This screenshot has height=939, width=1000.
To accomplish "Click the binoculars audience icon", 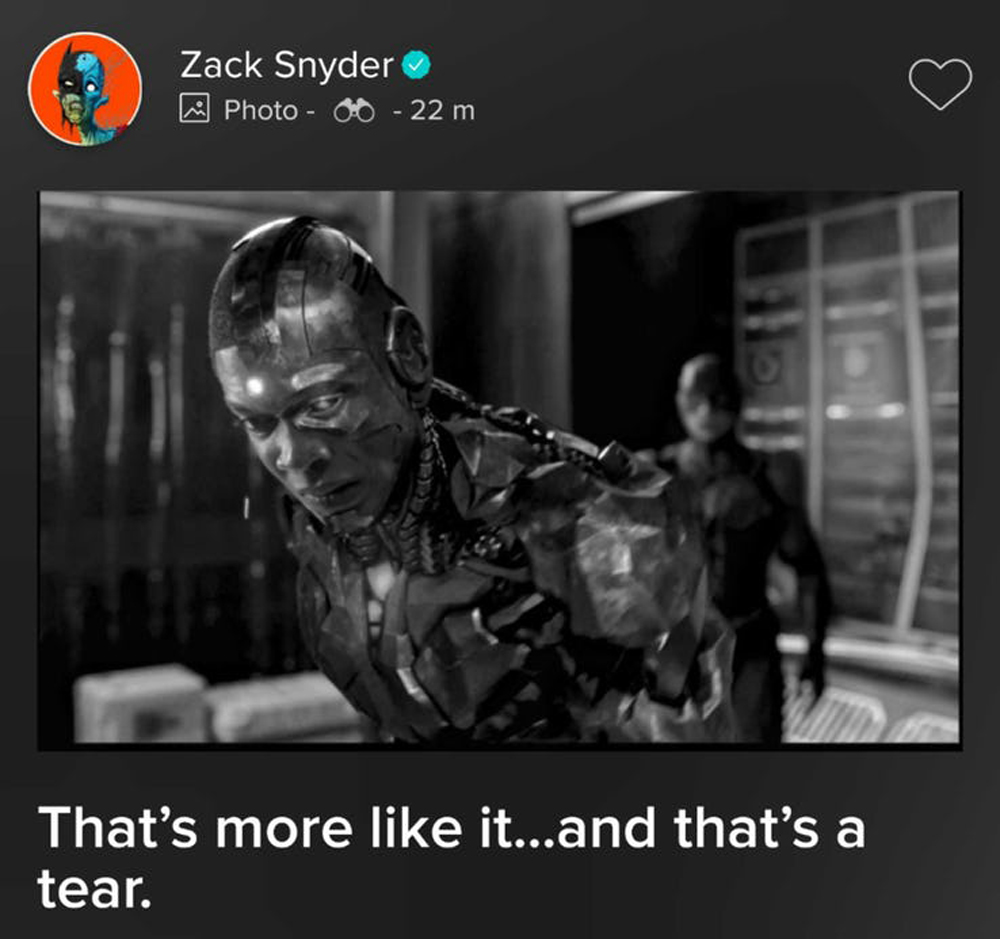I will pyautogui.click(x=354, y=111).
